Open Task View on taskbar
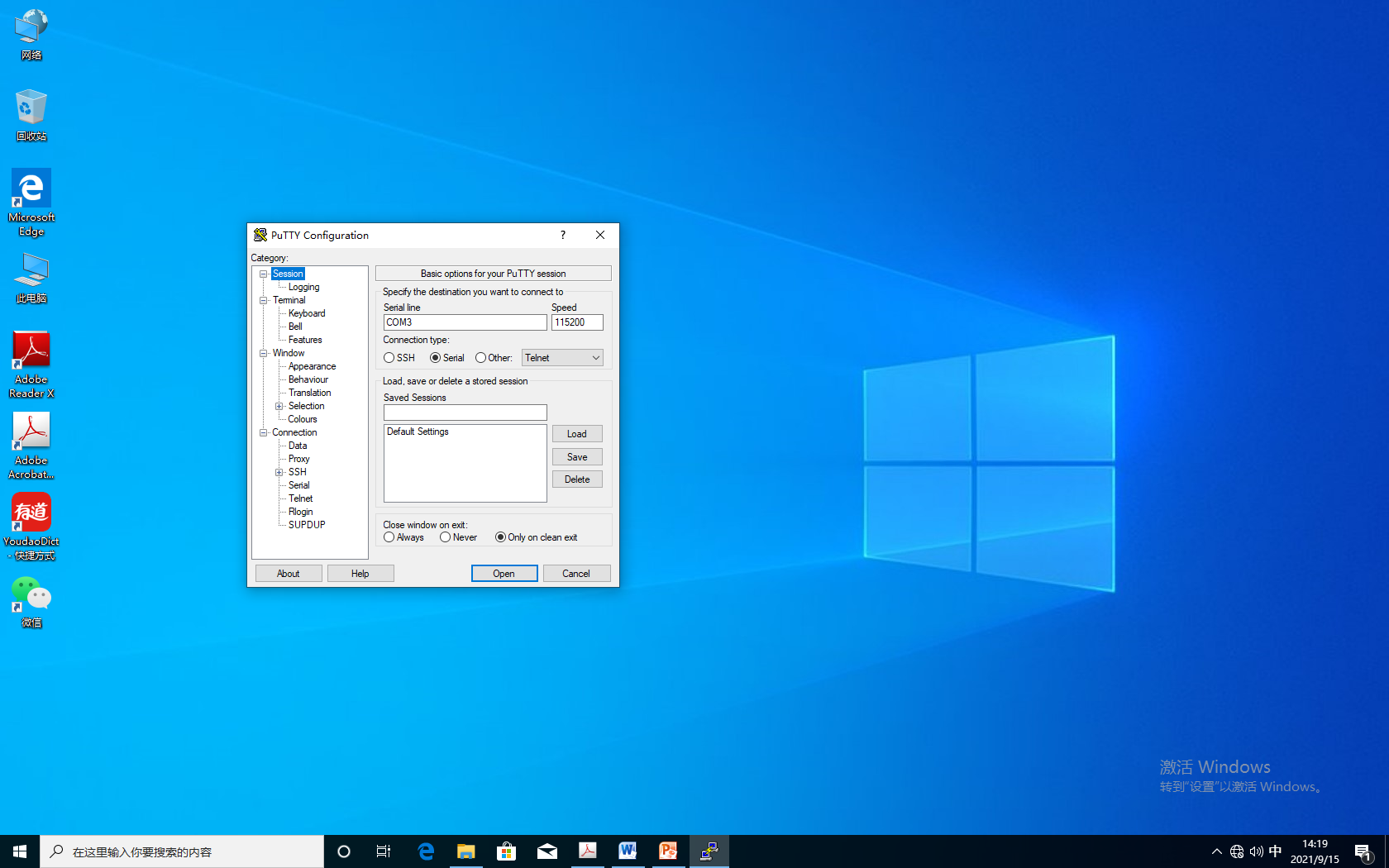Screen dimensions: 1389x868 [384, 851]
